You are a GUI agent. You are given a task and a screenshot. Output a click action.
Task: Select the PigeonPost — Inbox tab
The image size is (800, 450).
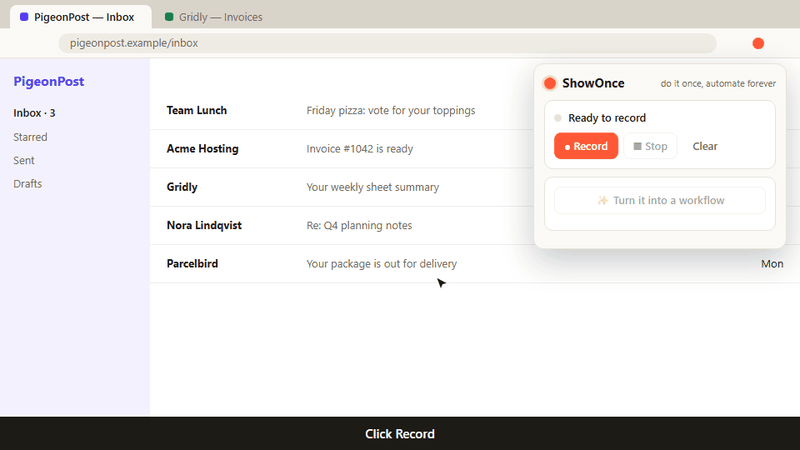(80, 17)
